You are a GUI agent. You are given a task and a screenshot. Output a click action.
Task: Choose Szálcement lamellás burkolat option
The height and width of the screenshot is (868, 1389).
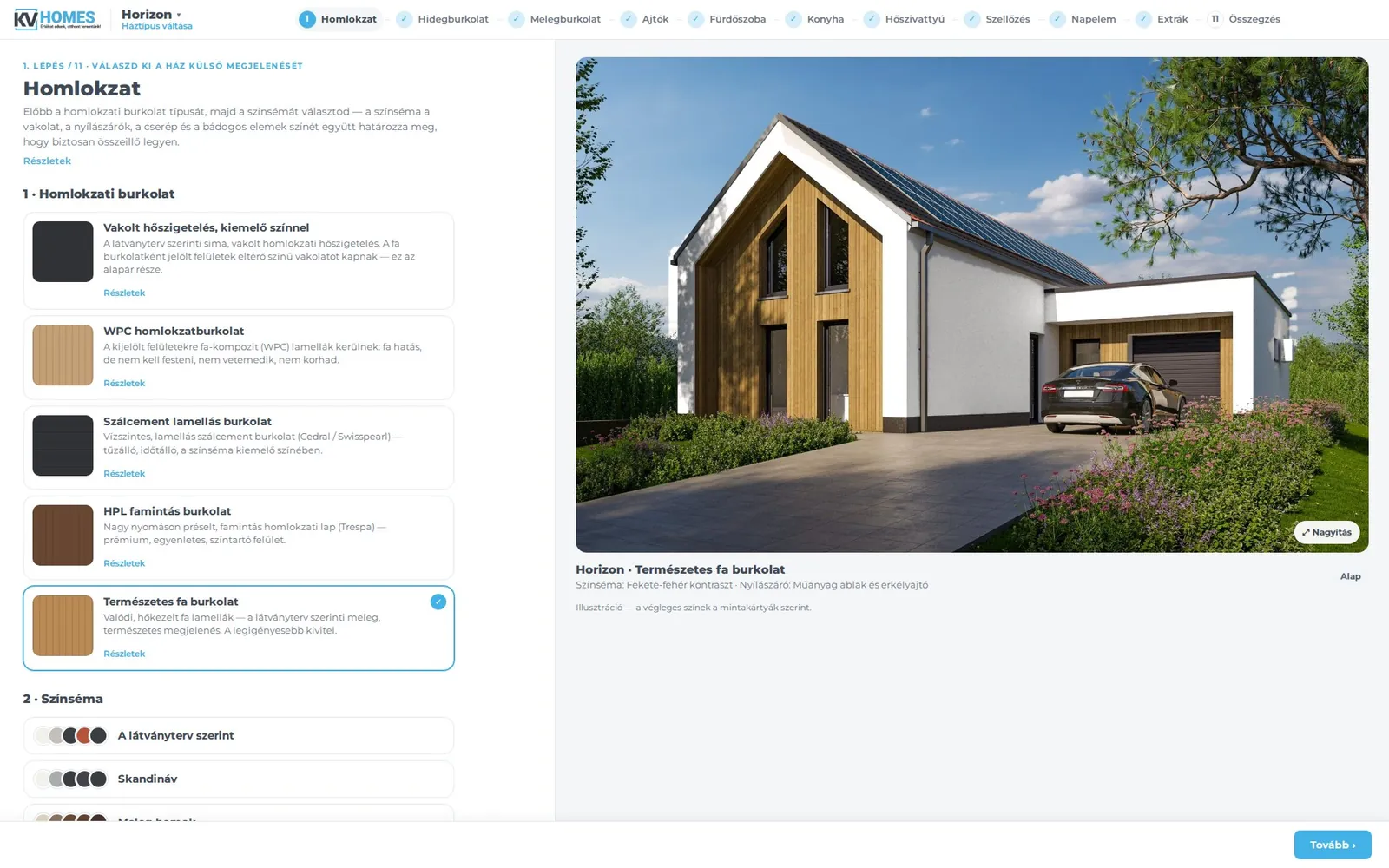tap(239, 448)
